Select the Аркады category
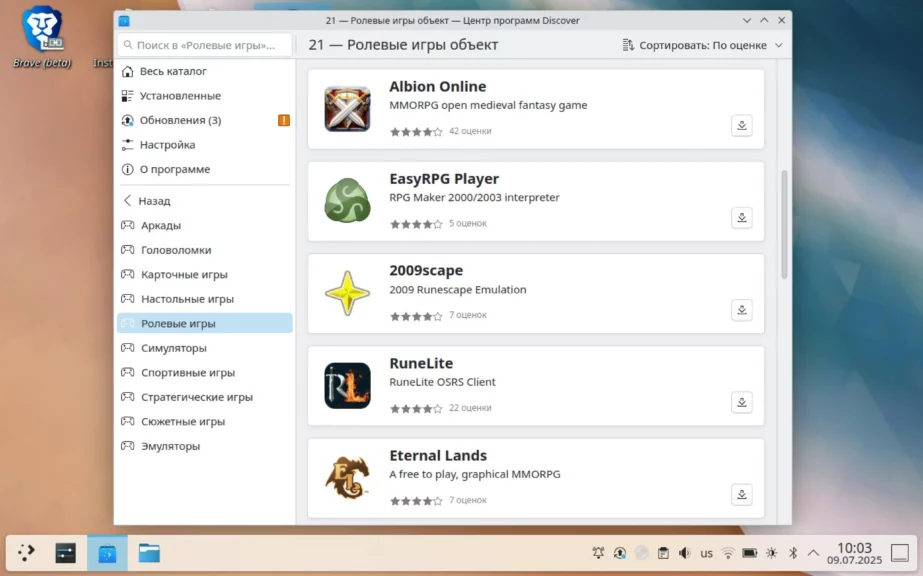 coord(161,226)
